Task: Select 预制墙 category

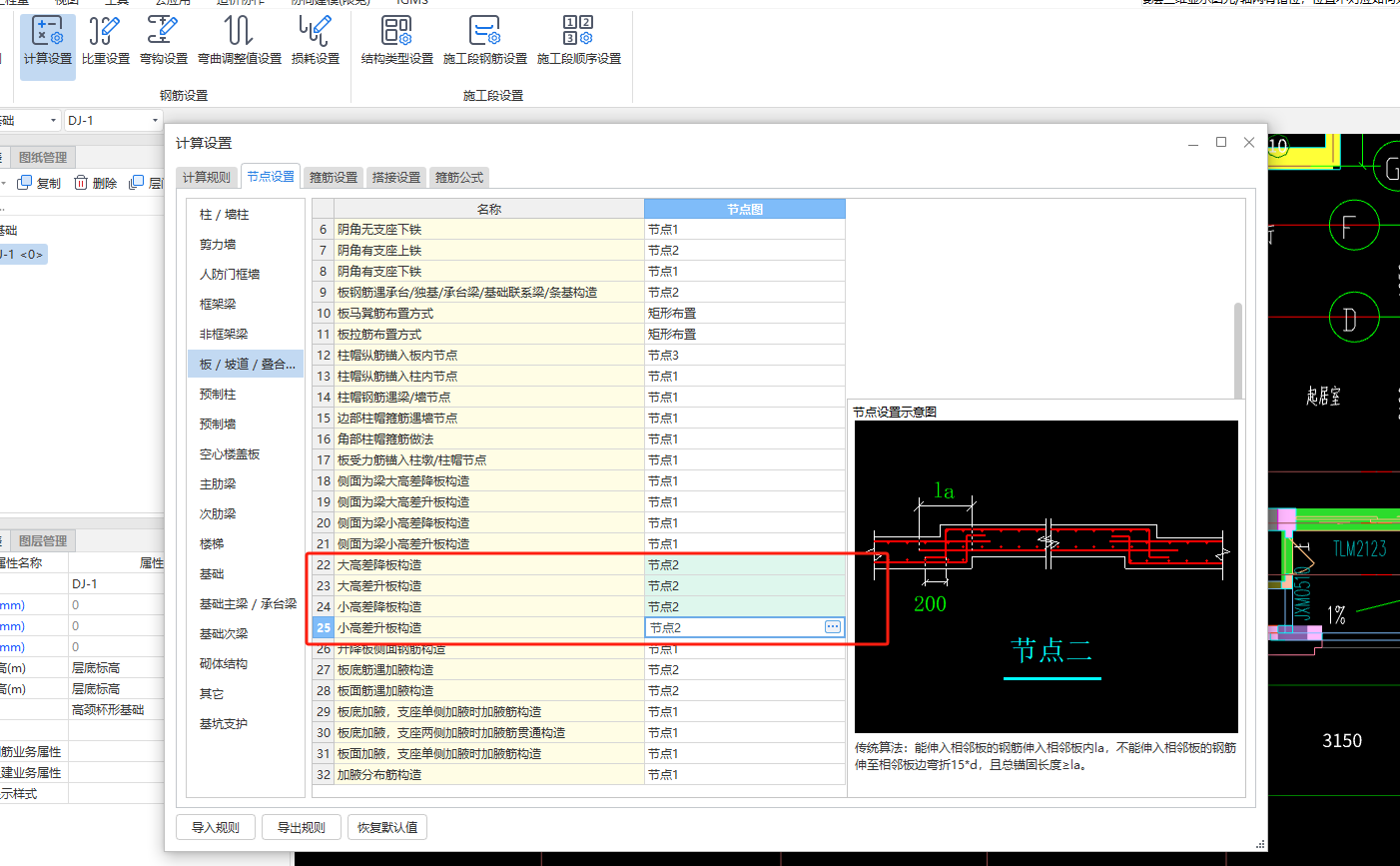Action: pos(245,424)
